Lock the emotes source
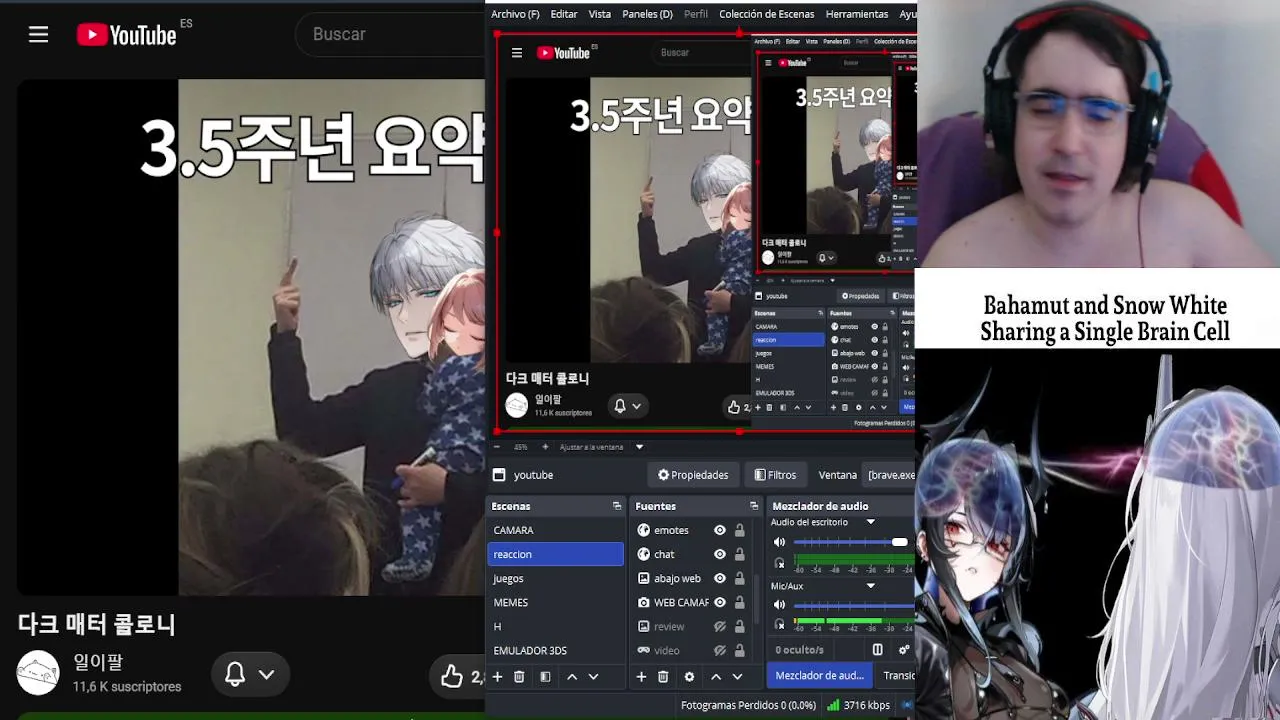This screenshot has width=1280, height=720. pos(740,530)
